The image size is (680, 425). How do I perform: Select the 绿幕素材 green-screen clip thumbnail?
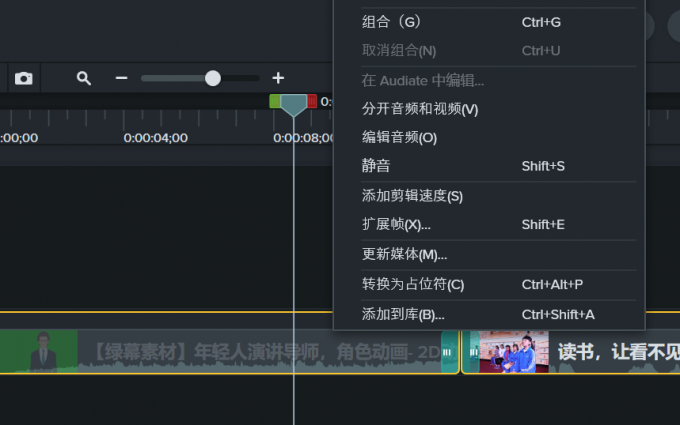click(x=40, y=352)
